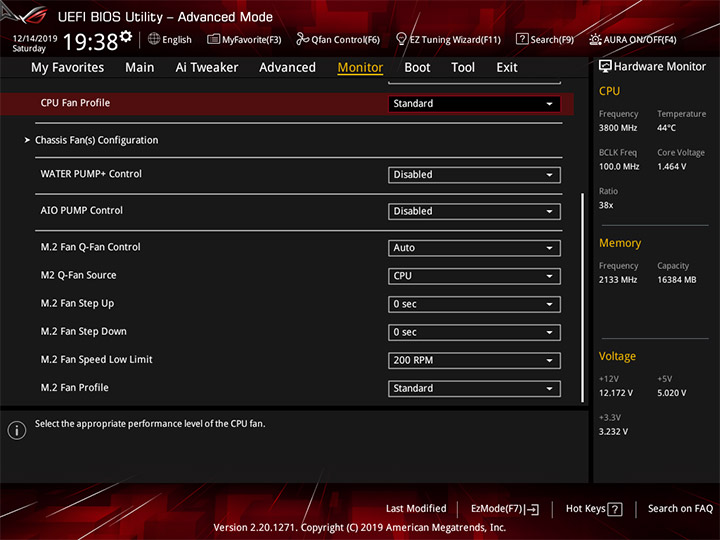720x540 pixels.
Task: Open the Boot tab
Action: (x=417, y=68)
